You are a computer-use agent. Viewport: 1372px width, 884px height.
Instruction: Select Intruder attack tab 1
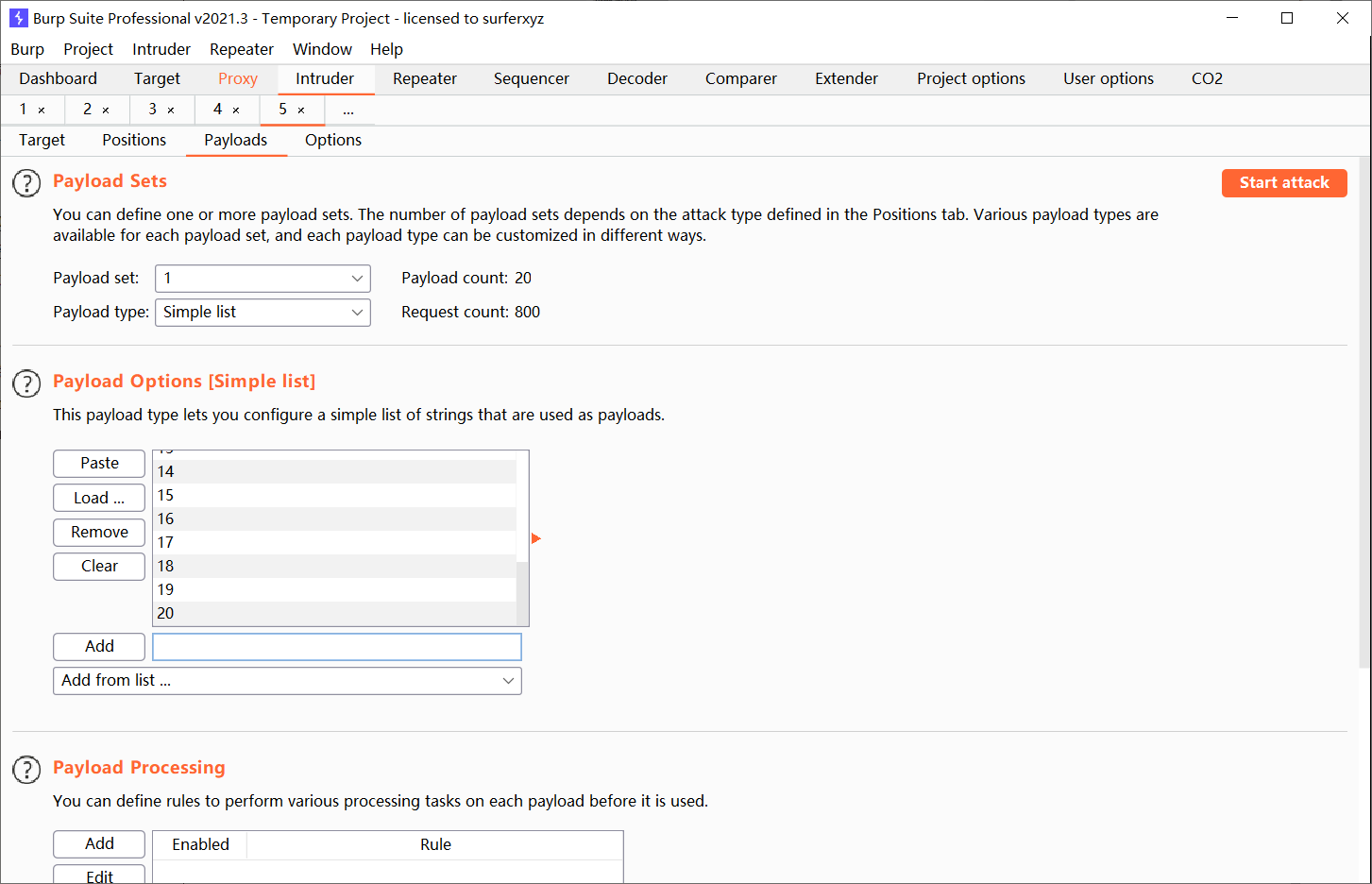(x=23, y=110)
